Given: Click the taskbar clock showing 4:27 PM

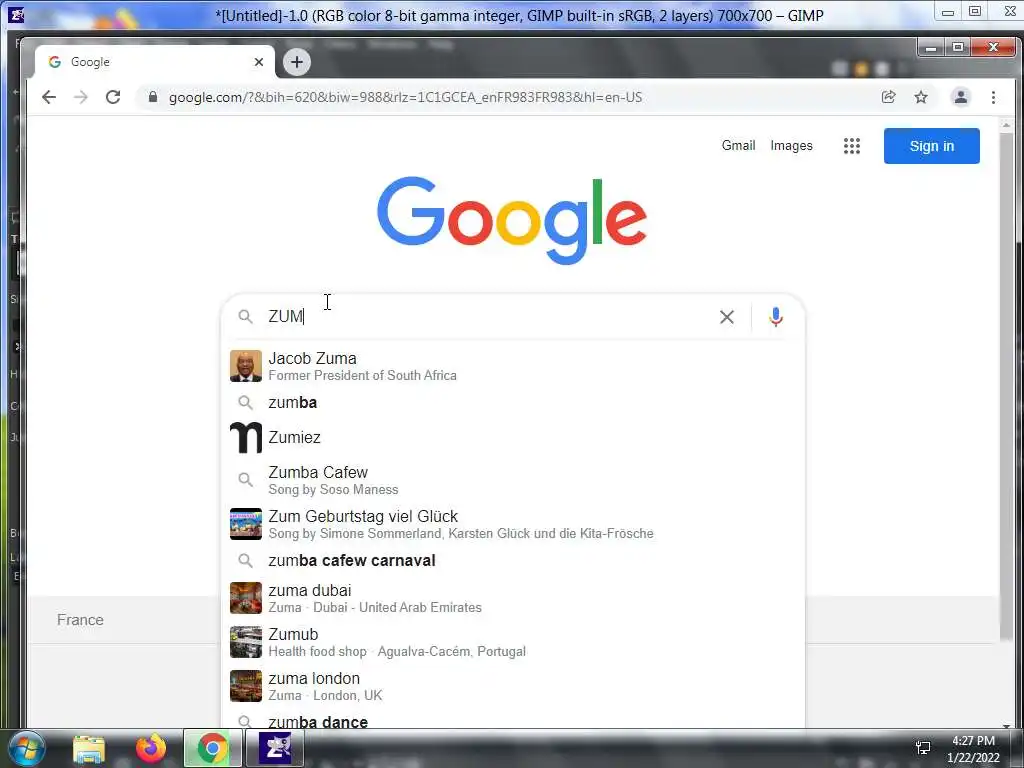Looking at the screenshot, I should click(973, 749).
